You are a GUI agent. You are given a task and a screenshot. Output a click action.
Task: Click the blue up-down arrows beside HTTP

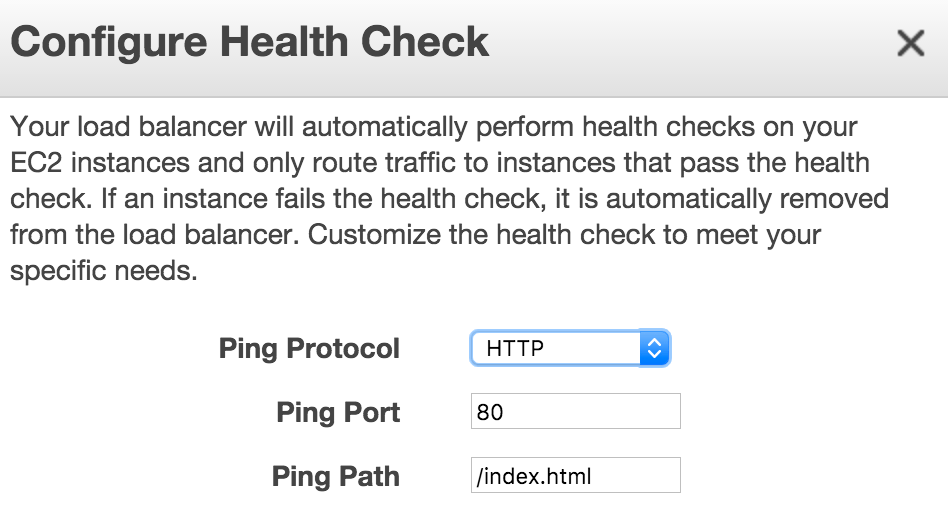click(x=654, y=348)
